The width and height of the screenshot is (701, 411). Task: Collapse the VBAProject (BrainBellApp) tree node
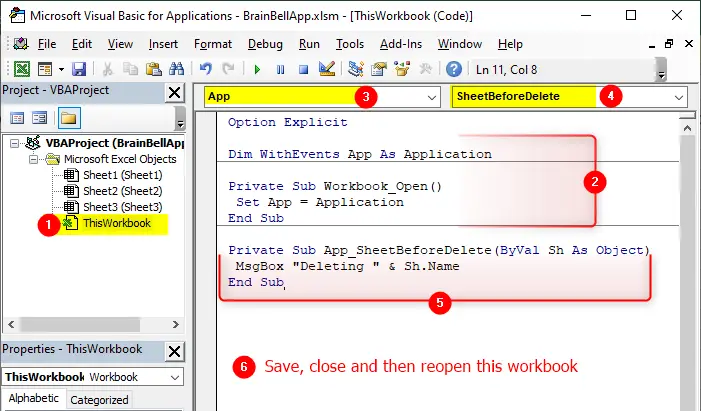(x=14, y=144)
